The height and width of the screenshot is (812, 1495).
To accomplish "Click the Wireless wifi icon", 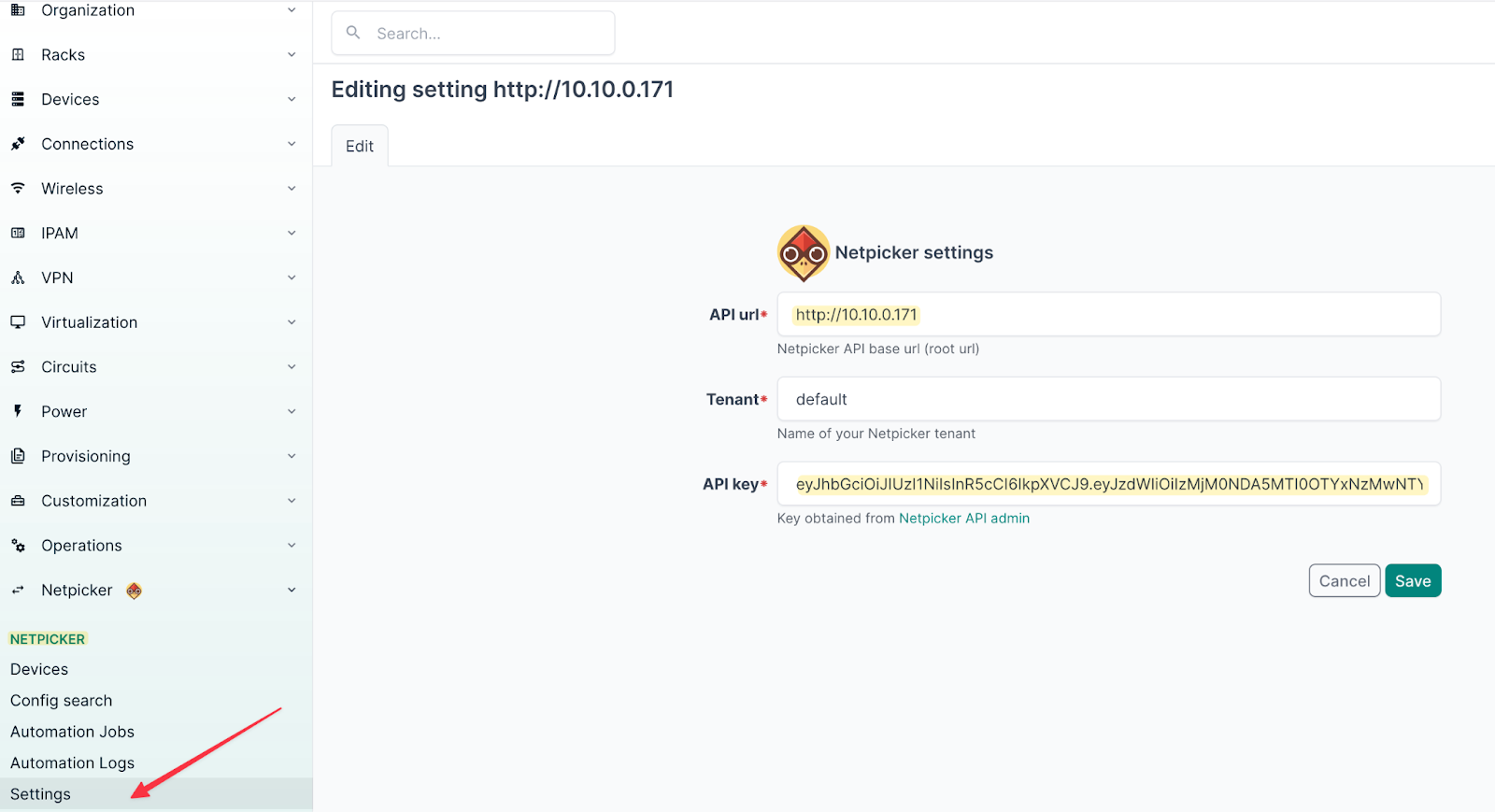I will click(x=18, y=189).
